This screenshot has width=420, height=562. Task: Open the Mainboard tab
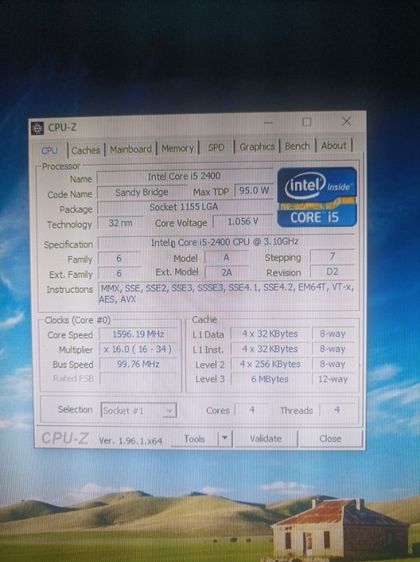(130, 149)
